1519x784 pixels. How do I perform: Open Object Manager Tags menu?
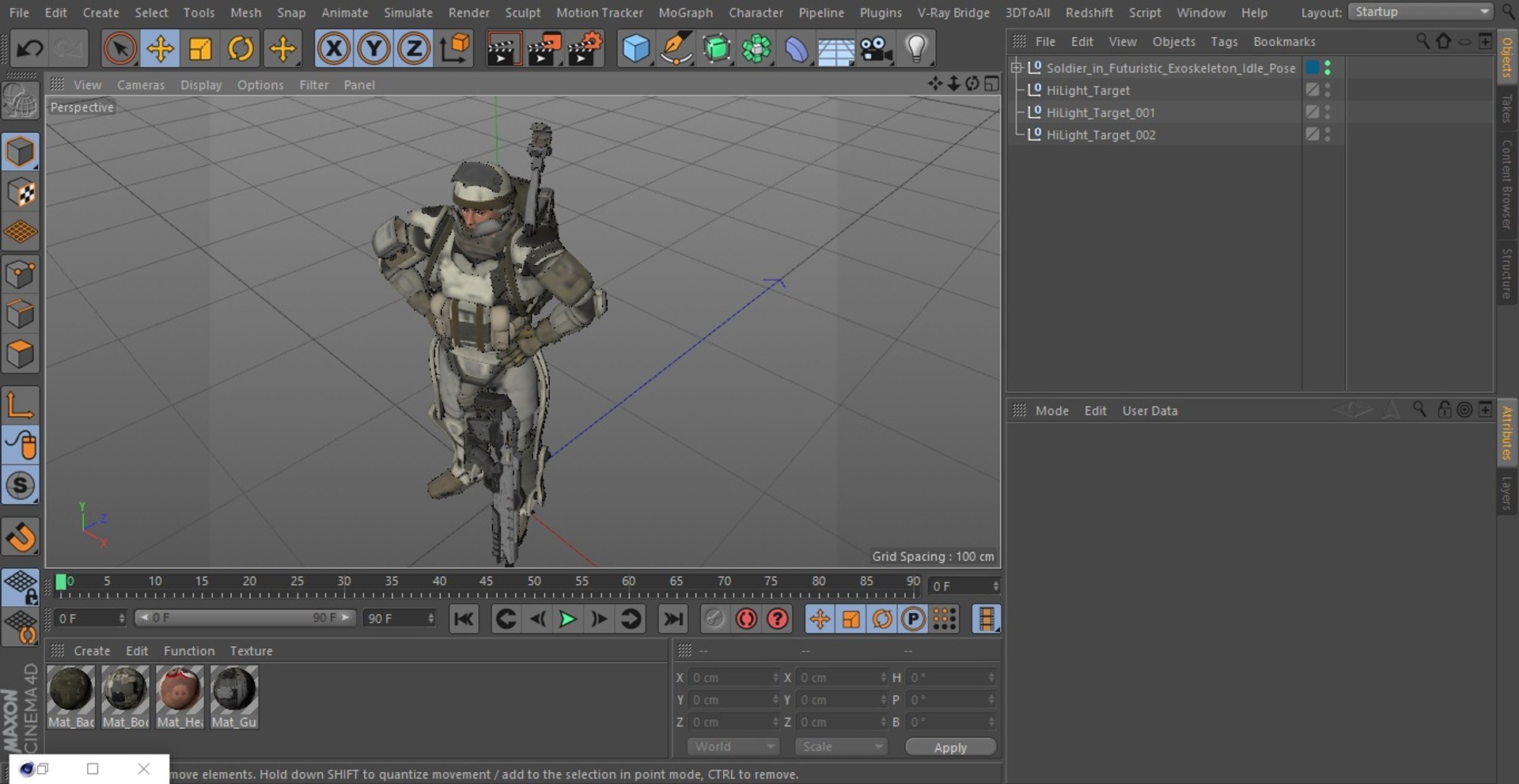point(1224,41)
